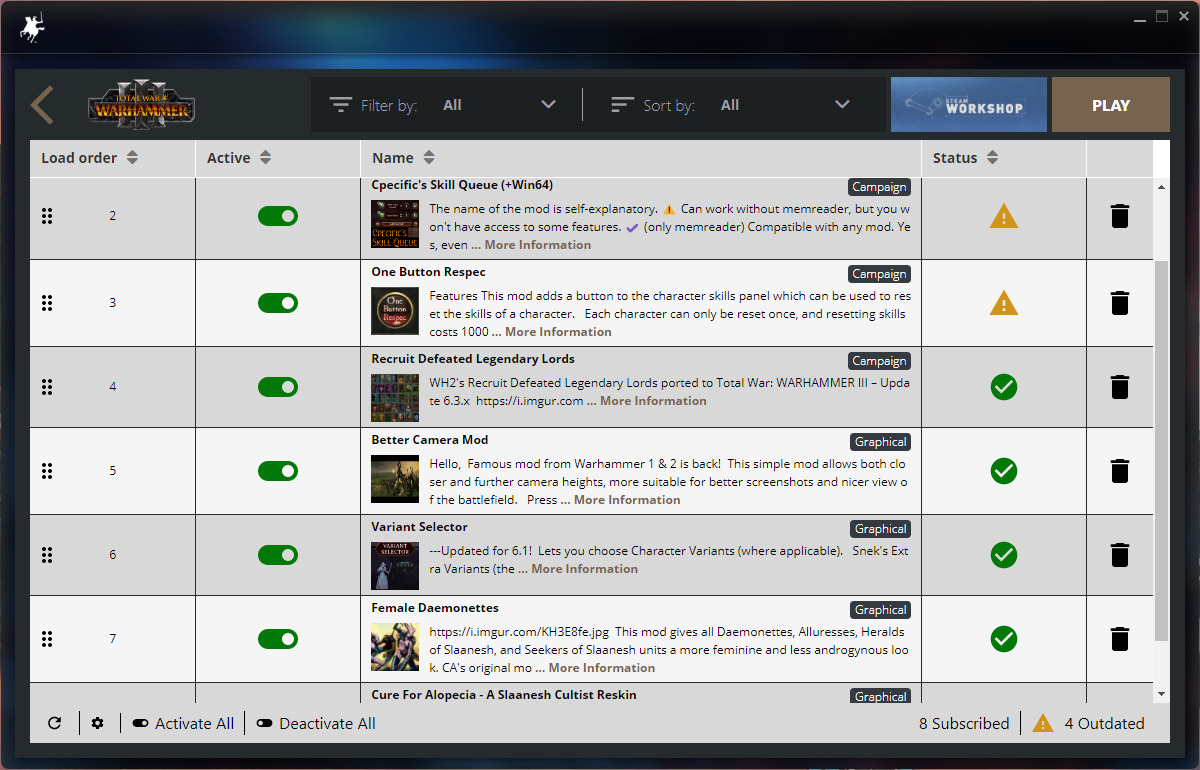This screenshot has width=1200, height=770.
Task: Delete One Button Respec via trash icon
Action: tap(1120, 303)
